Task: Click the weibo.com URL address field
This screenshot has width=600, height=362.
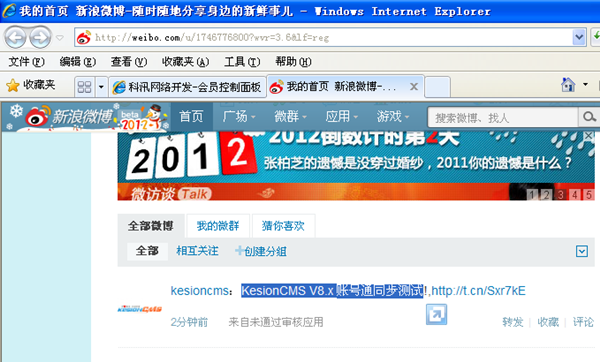Action: click(x=329, y=38)
